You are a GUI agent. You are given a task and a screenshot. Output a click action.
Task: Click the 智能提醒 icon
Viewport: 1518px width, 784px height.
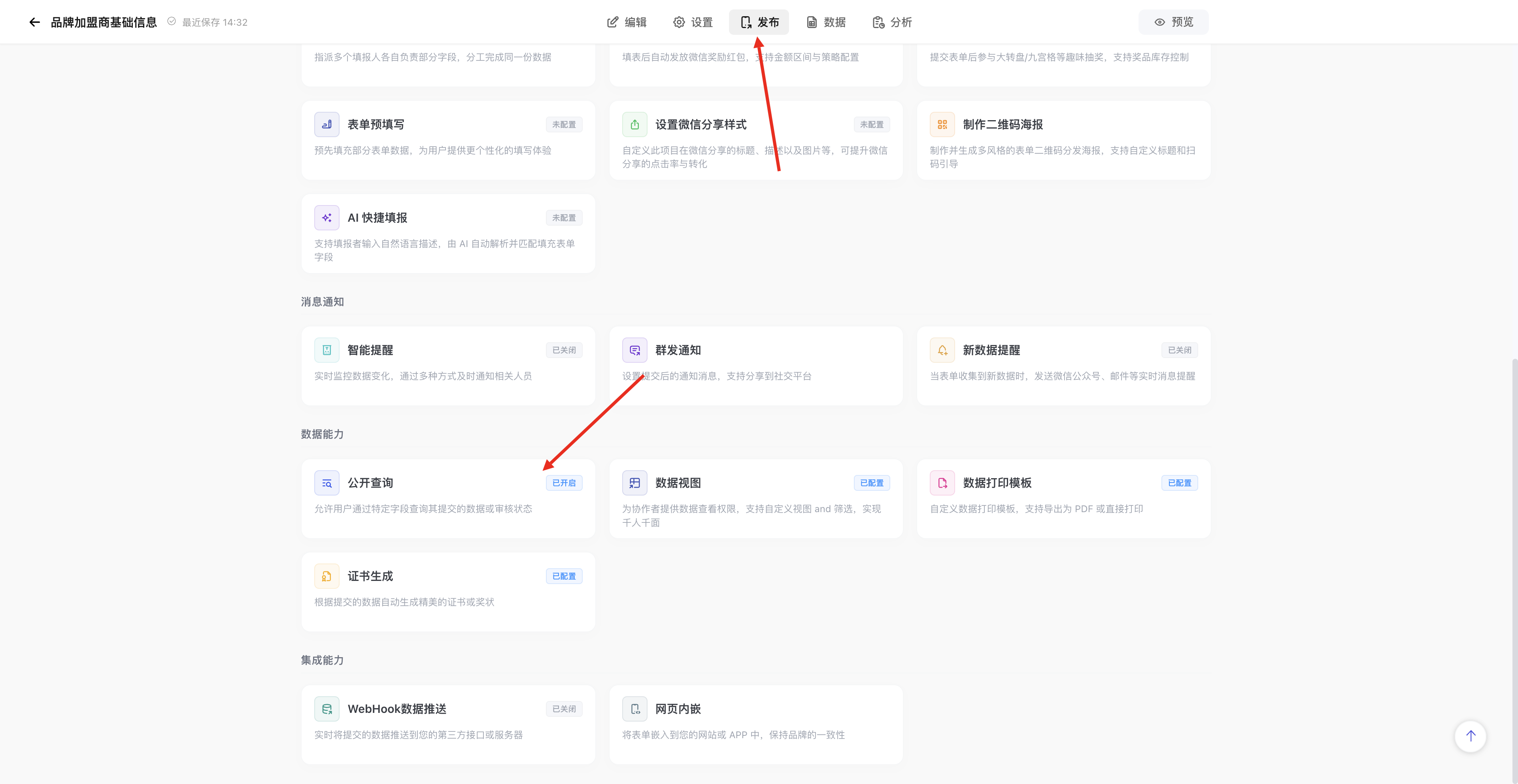327,350
